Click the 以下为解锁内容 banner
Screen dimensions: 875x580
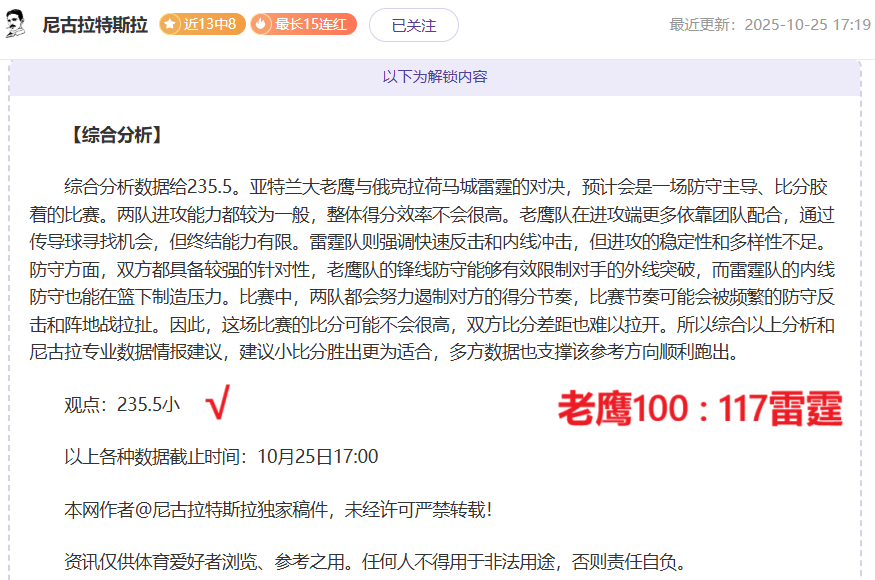click(x=435, y=76)
